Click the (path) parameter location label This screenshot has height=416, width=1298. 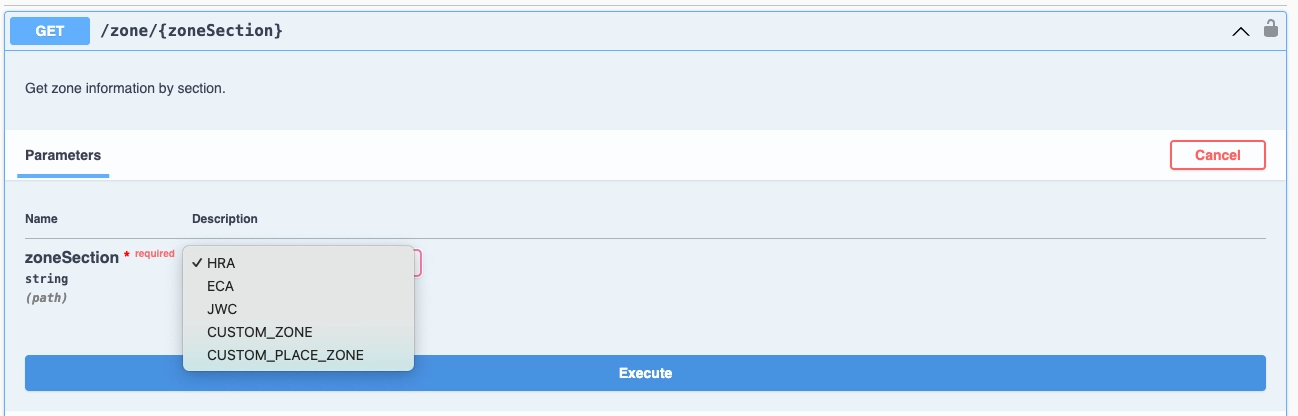[x=46, y=298]
